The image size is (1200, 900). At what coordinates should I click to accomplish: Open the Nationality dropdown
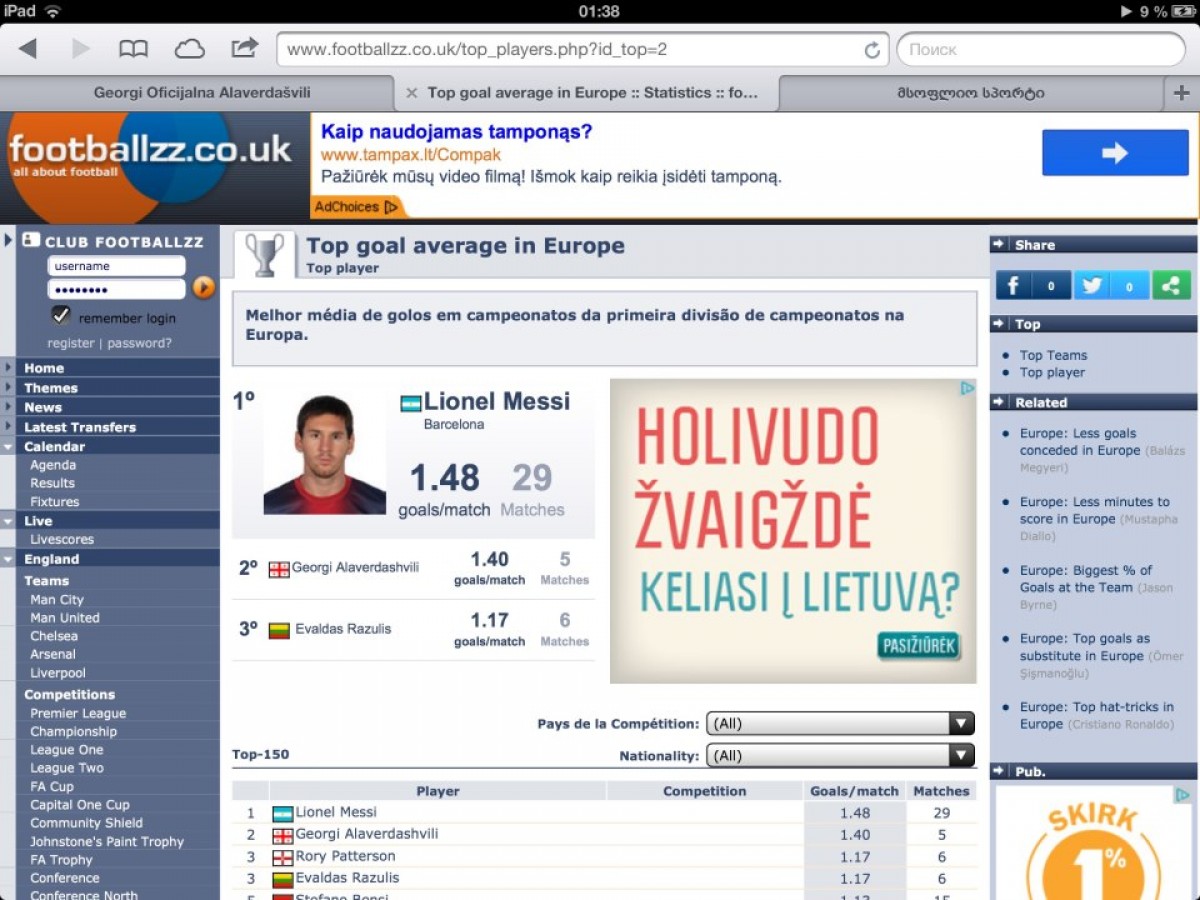(840, 756)
